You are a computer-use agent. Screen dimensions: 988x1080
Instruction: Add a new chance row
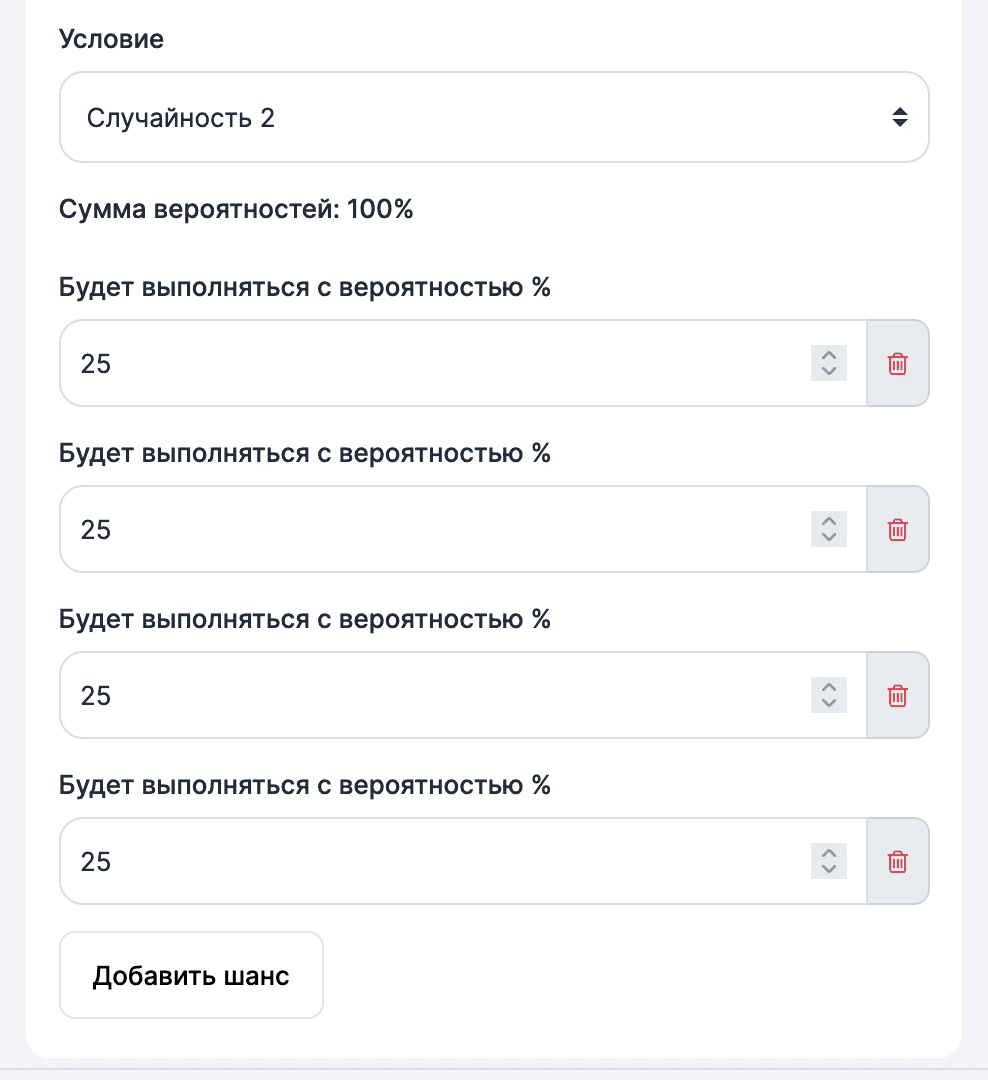(x=190, y=974)
